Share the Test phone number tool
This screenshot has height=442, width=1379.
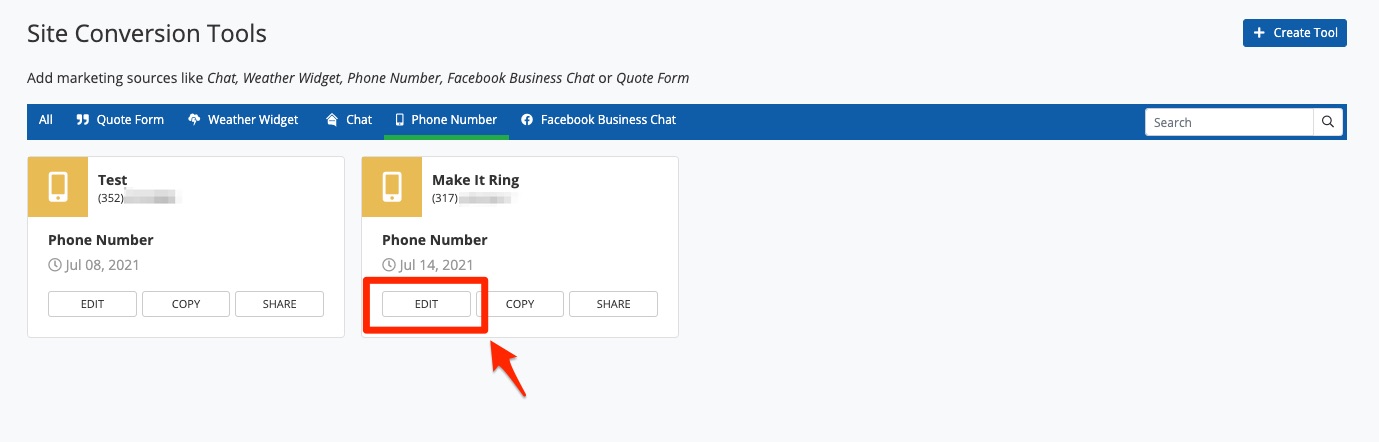click(x=279, y=304)
